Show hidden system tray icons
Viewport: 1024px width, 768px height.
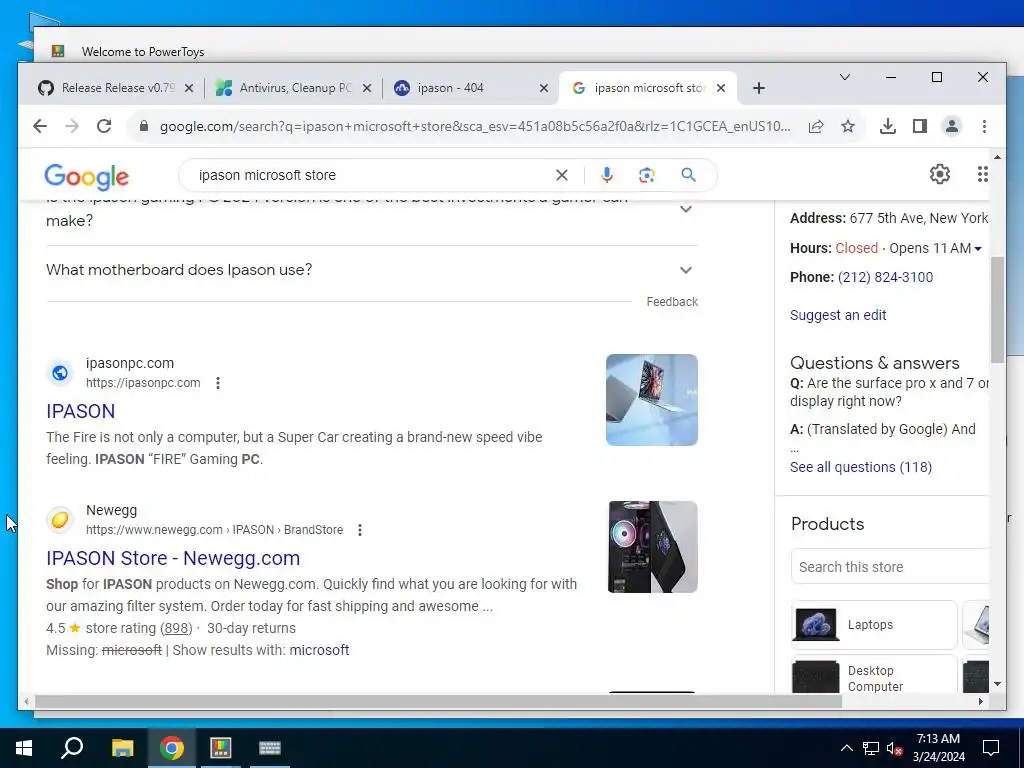pos(846,748)
